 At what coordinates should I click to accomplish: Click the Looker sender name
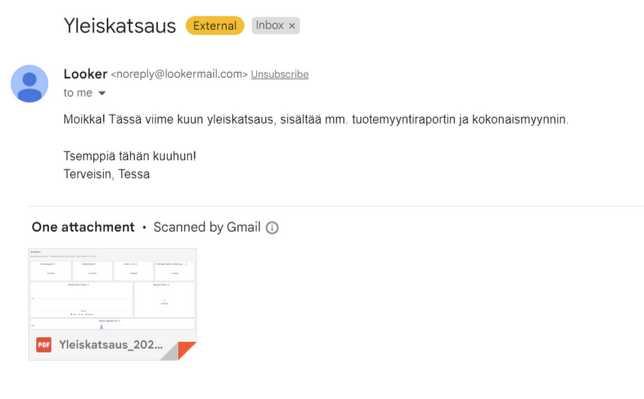click(x=85, y=74)
